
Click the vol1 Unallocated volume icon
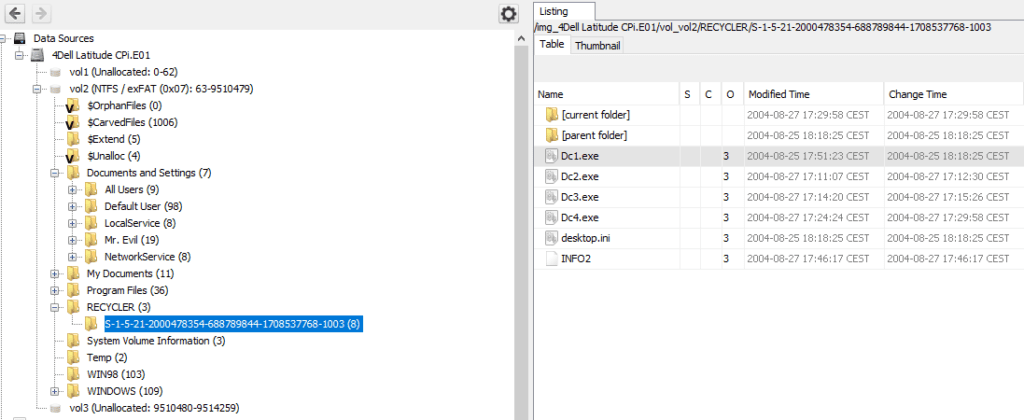(56, 73)
